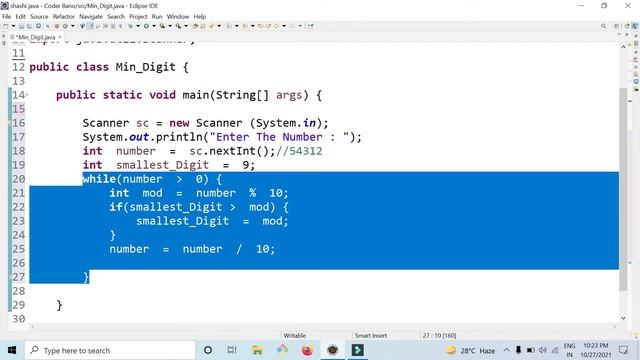Open the New file dropdown arrow
Screen dimensions: 640x360
13,26
